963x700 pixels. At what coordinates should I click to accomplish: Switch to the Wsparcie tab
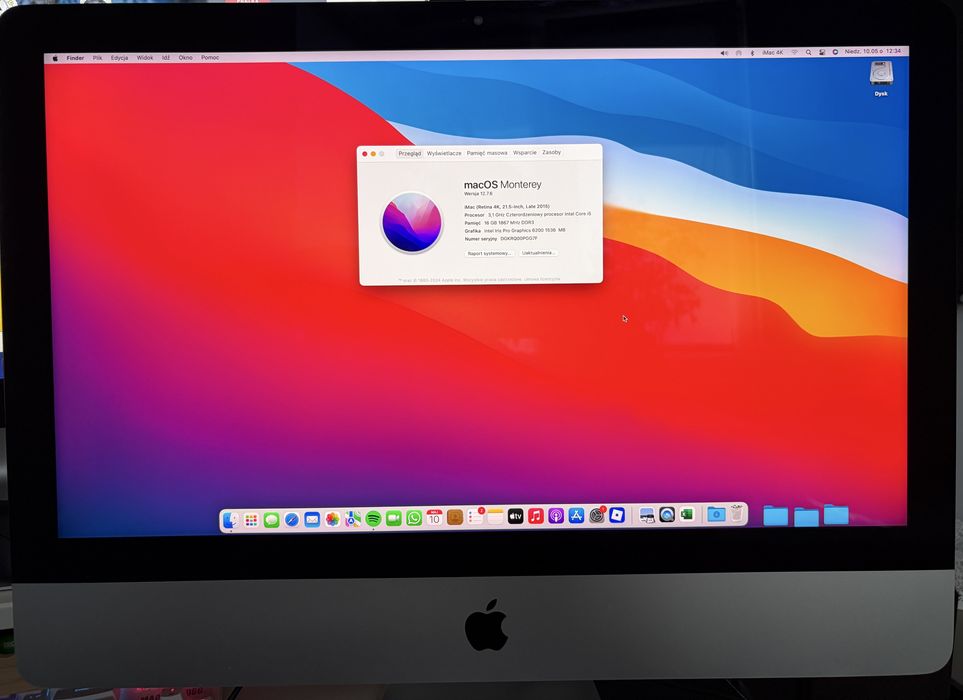point(524,152)
